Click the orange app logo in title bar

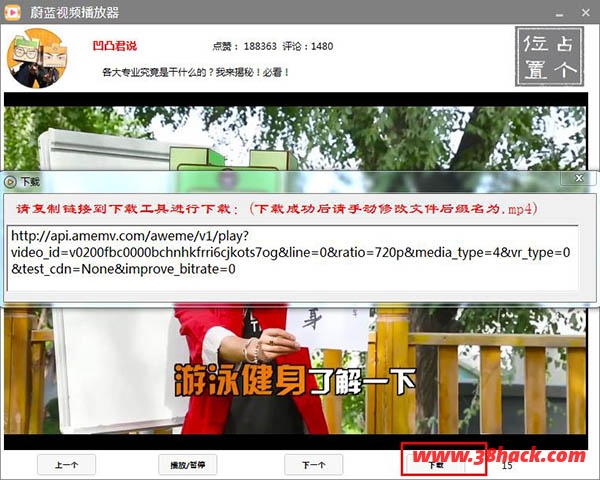(15, 11)
